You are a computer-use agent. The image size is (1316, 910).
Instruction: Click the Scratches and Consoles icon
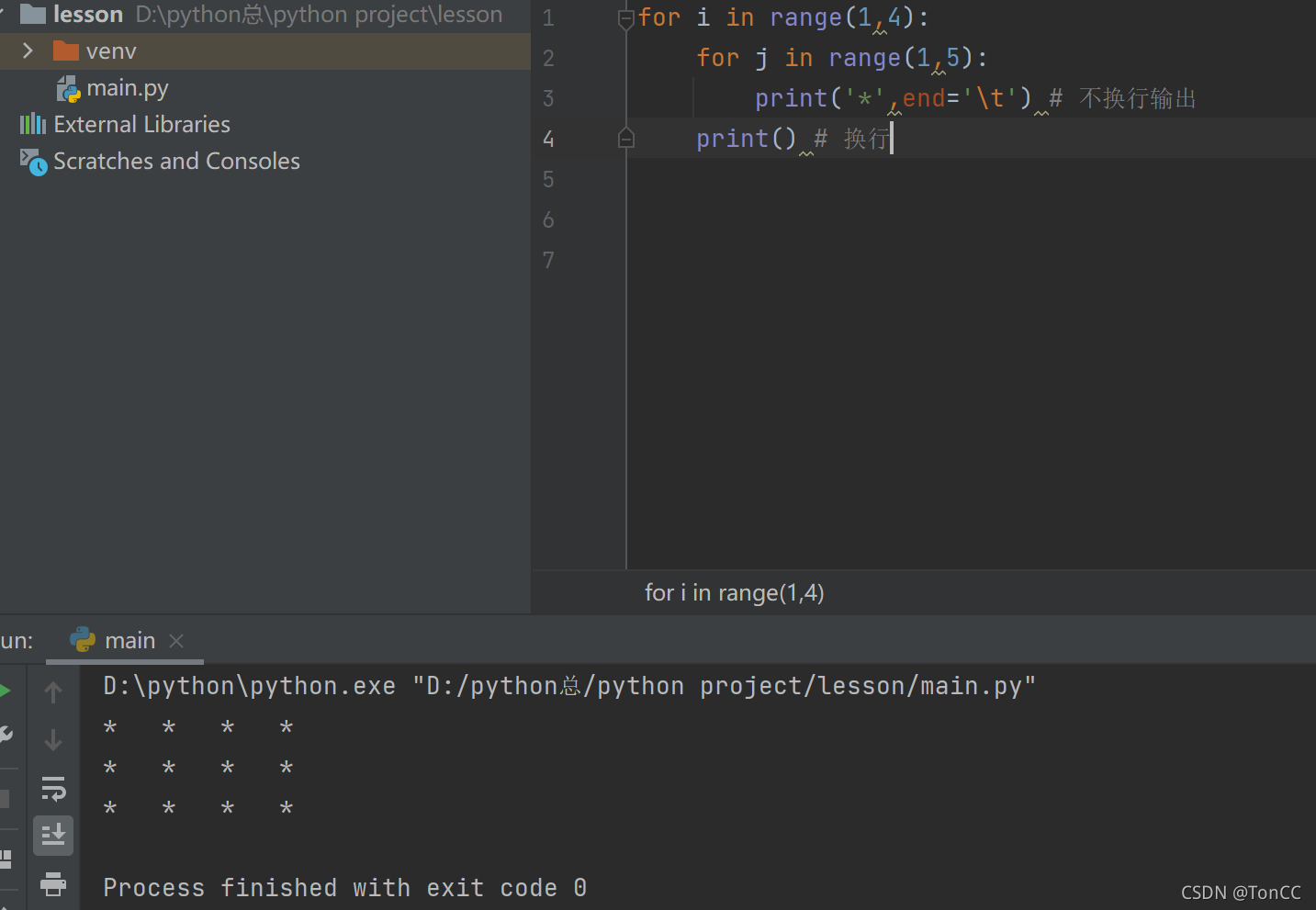[x=33, y=162]
